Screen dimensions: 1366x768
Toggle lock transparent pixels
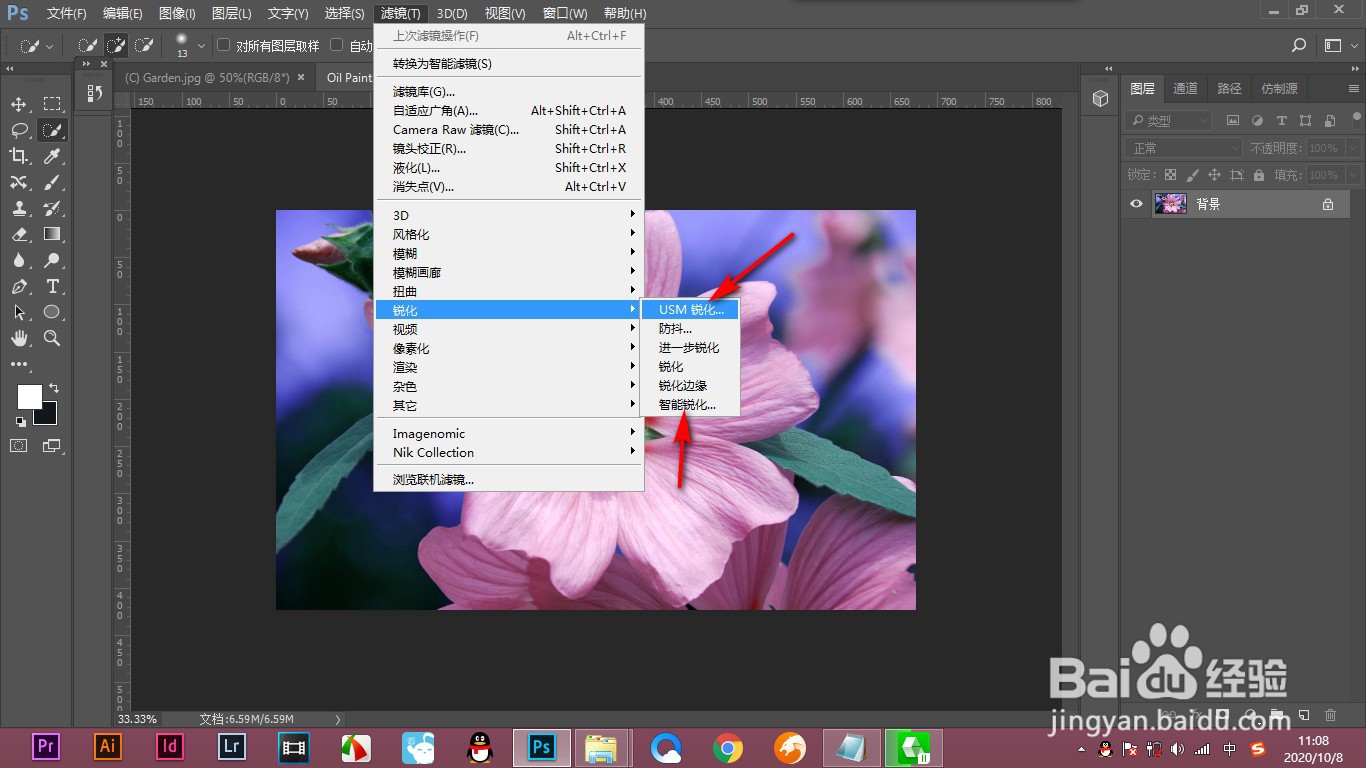[1170, 175]
